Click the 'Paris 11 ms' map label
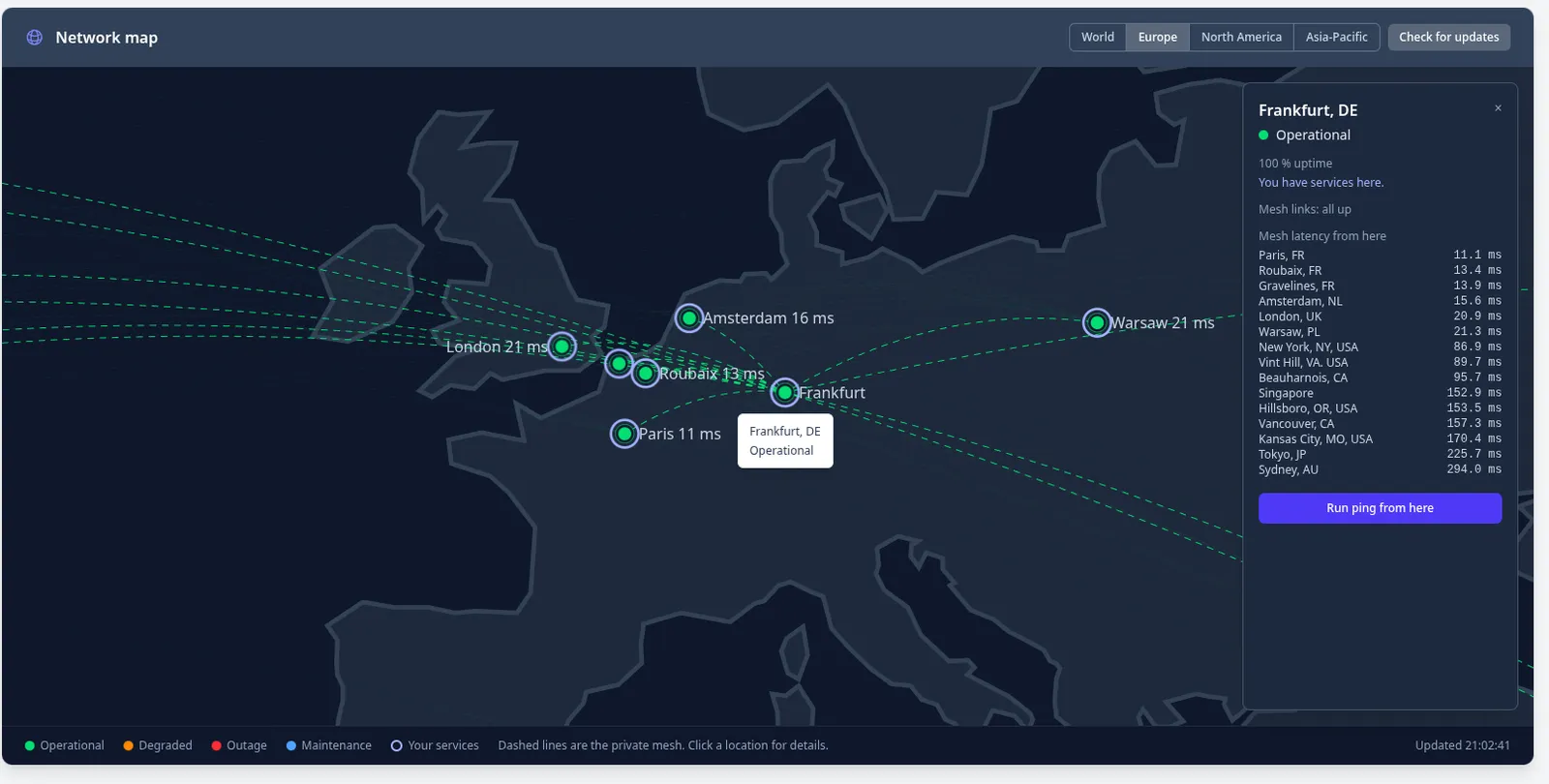This screenshot has height=784, width=1549. [680, 434]
